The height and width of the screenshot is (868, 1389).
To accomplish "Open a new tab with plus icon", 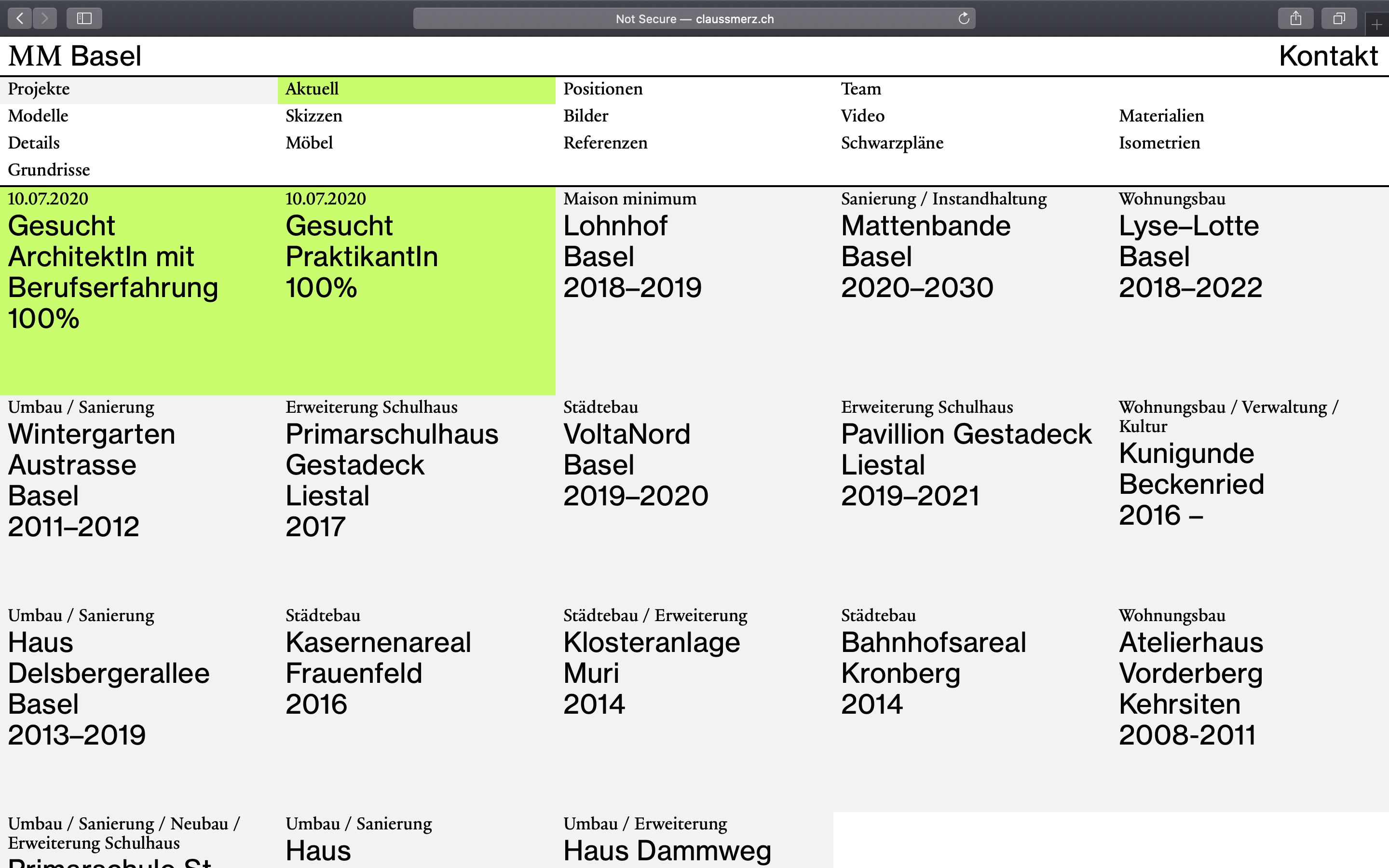I will point(1376,25).
